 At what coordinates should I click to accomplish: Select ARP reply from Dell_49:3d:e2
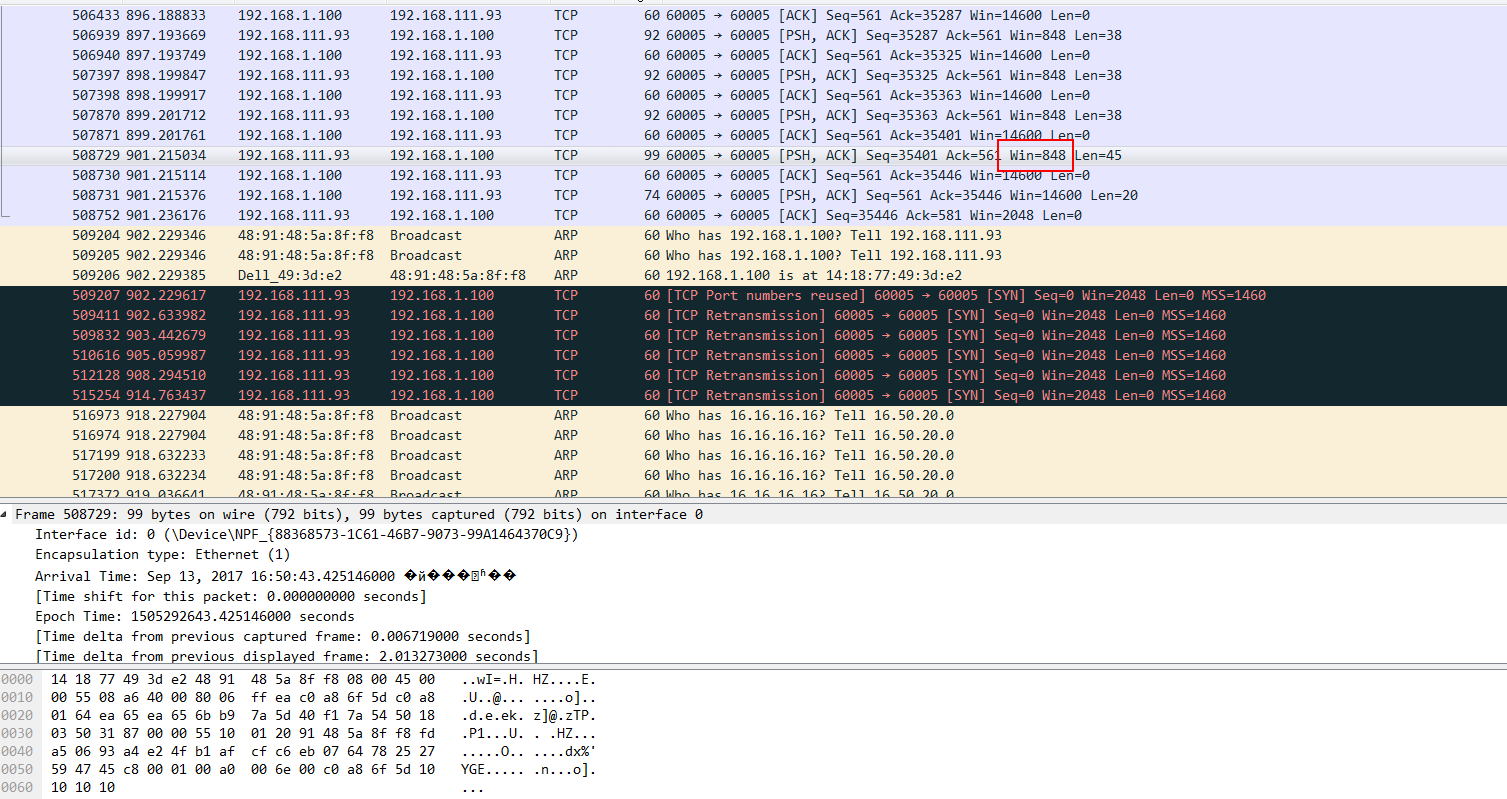[x=753, y=275]
